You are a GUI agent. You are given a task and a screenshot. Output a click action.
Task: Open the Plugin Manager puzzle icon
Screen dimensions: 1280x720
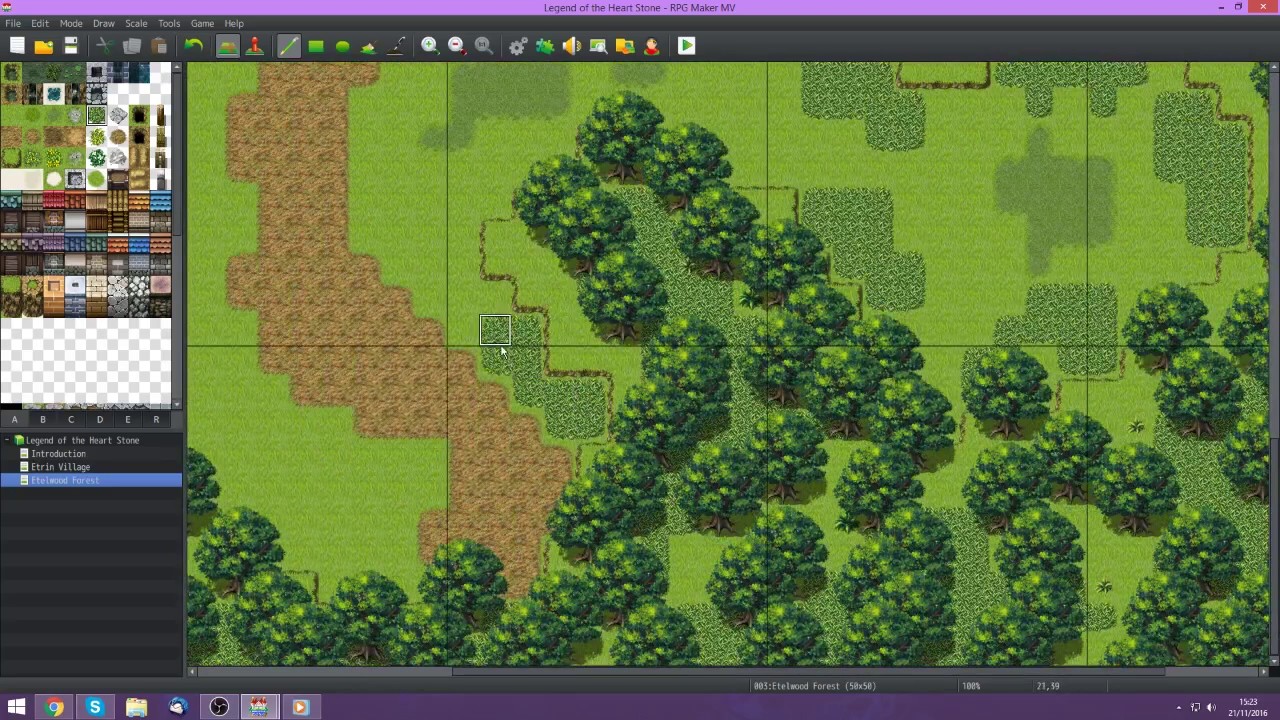(x=545, y=46)
